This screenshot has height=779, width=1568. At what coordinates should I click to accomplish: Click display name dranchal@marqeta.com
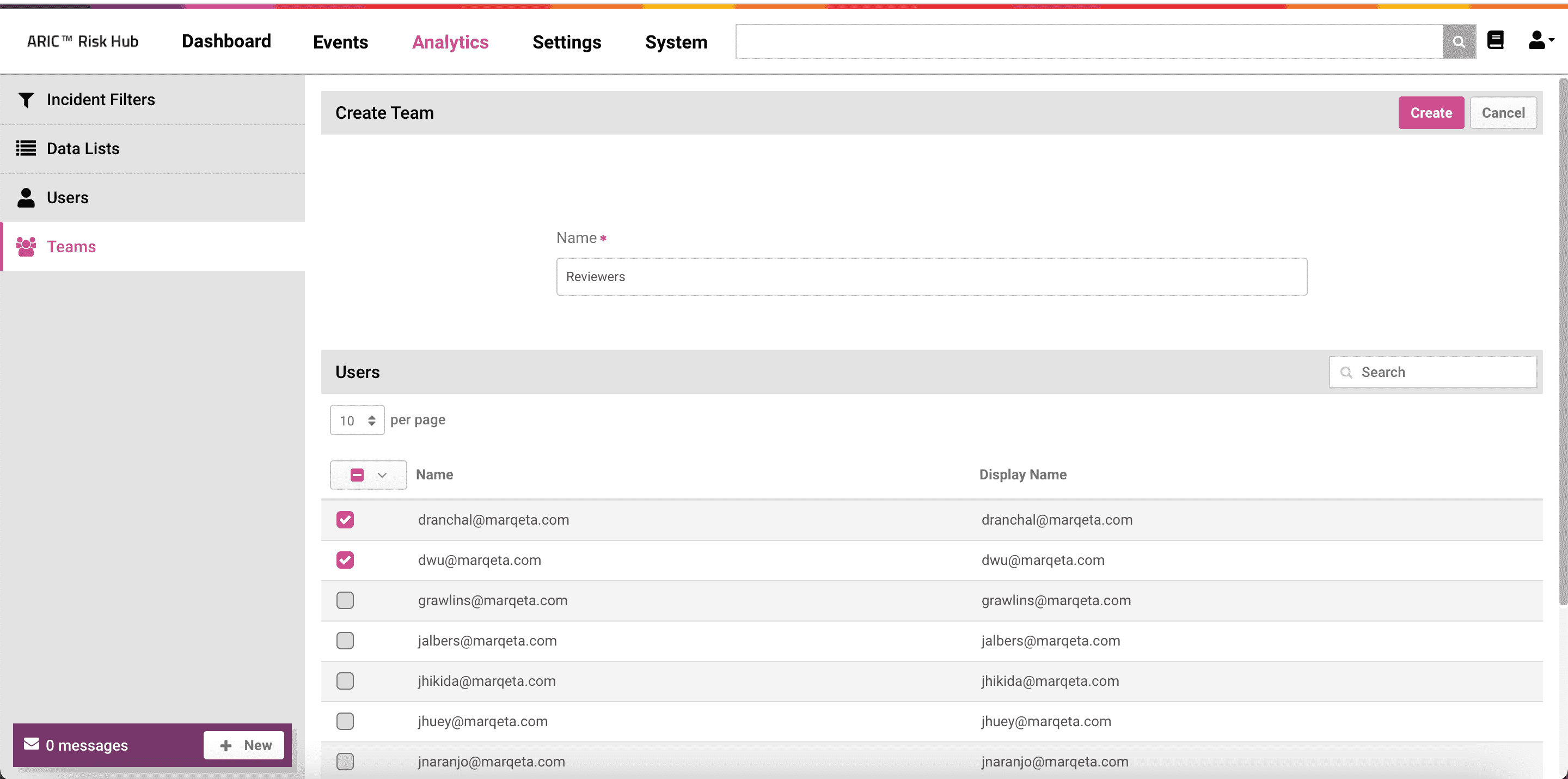pos(1057,520)
